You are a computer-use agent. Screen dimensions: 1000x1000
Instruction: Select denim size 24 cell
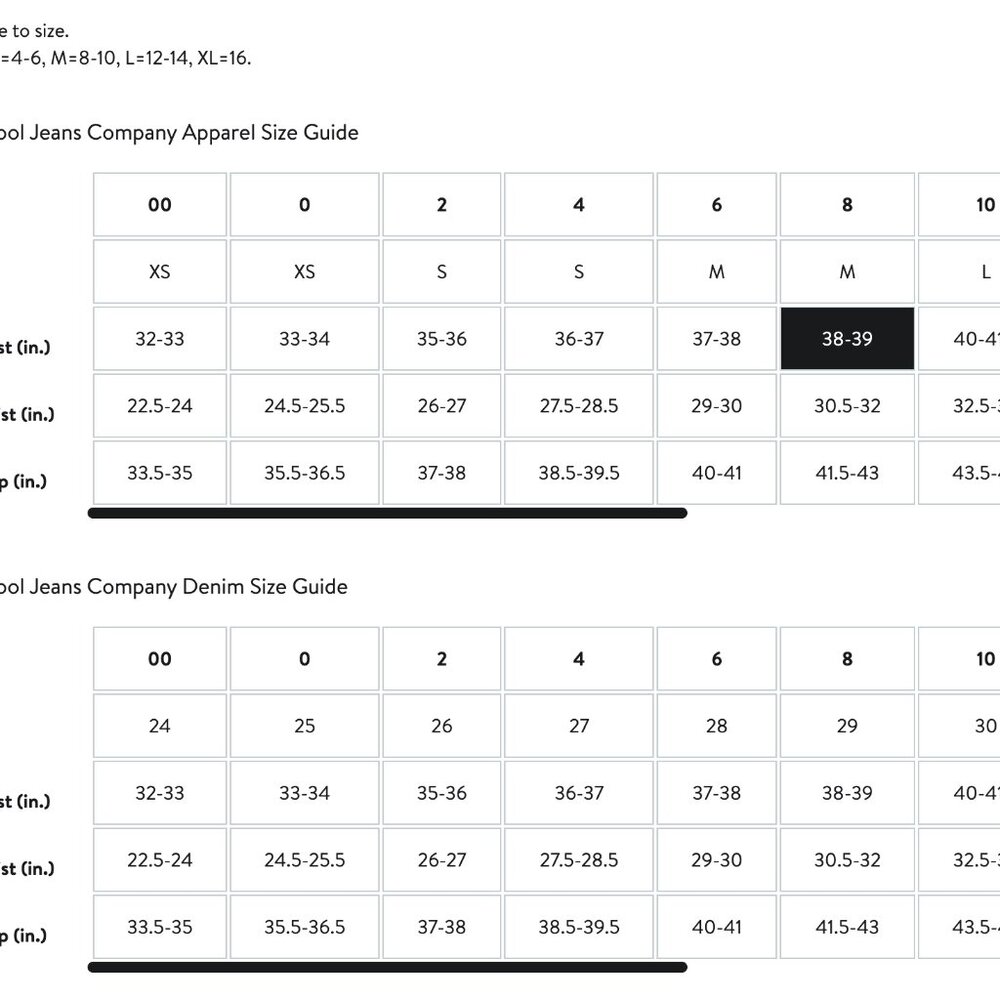coord(160,726)
